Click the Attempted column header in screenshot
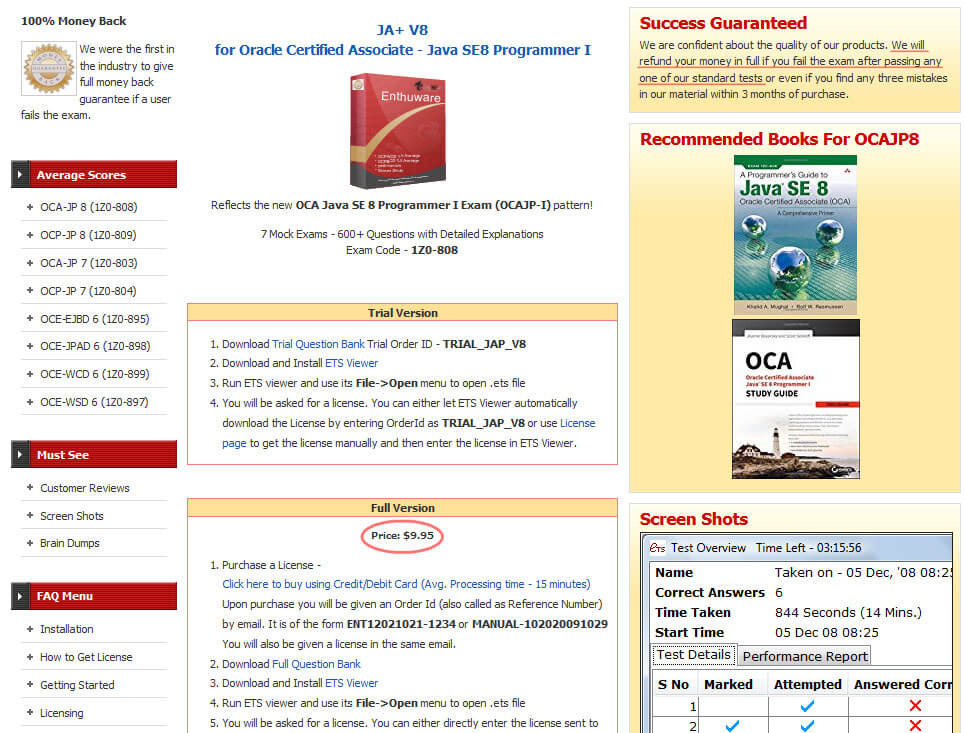This screenshot has width=965, height=733. pos(807,684)
